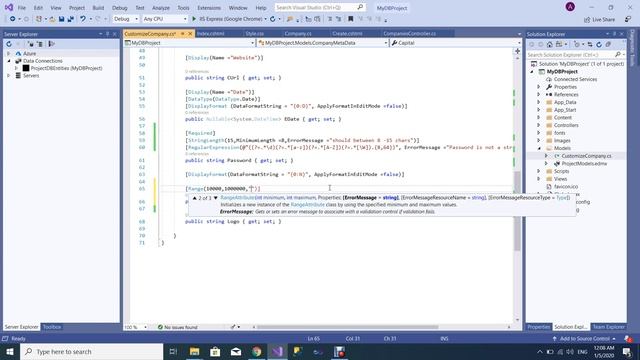Viewport: 640px width, 360px height.
Task: Expand the Controllers folder
Action: [539, 125]
